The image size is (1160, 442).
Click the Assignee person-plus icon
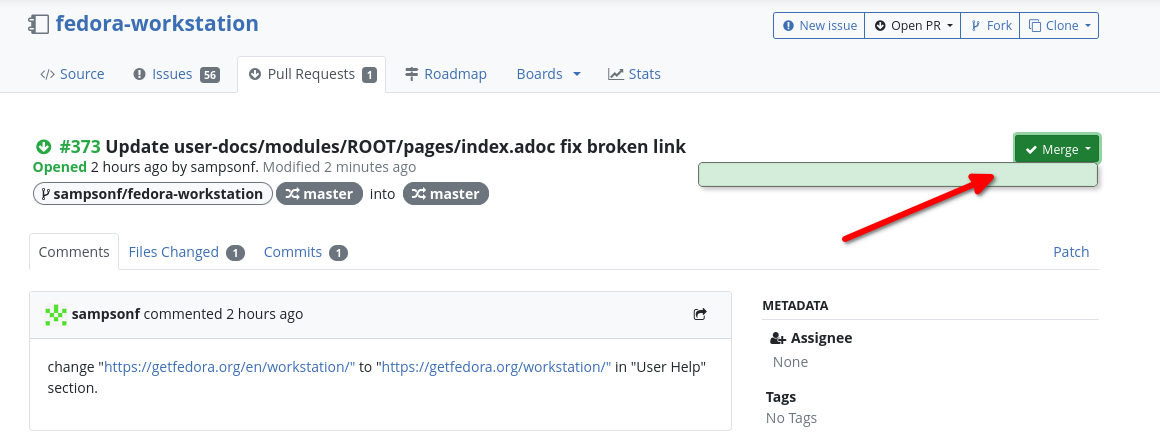pyautogui.click(x=778, y=339)
